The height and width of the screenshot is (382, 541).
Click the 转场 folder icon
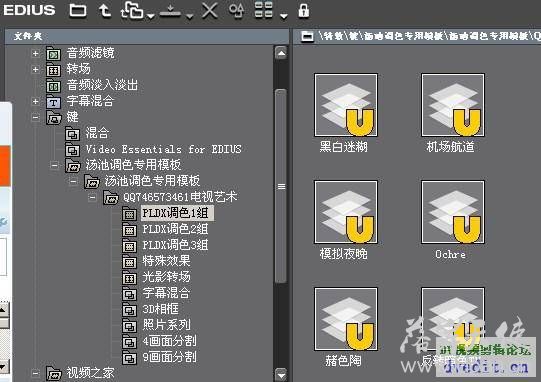click(x=53, y=70)
